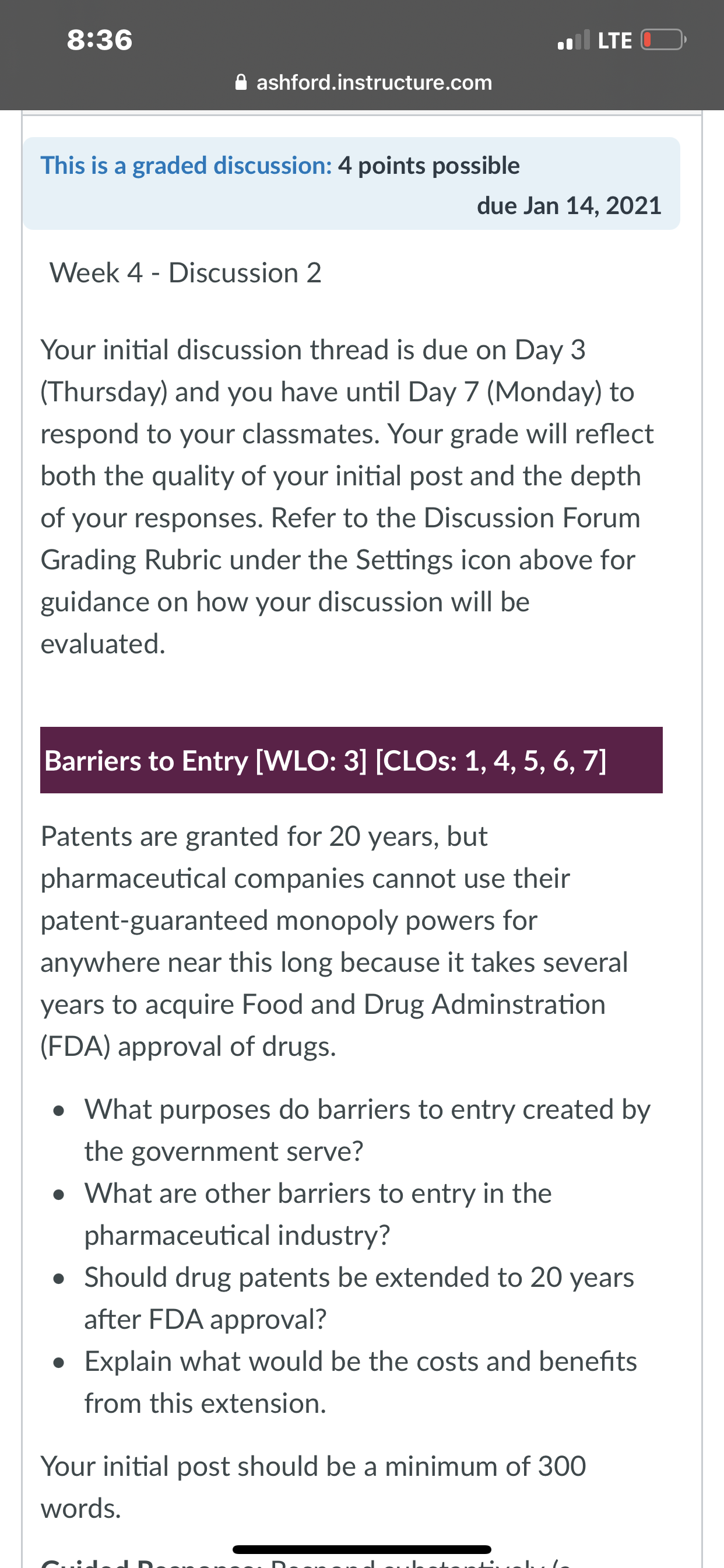Image resolution: width=724 pixels, height=1568 pixels.
Task: Tap '4 points possible' text
Action: point(429,166)
